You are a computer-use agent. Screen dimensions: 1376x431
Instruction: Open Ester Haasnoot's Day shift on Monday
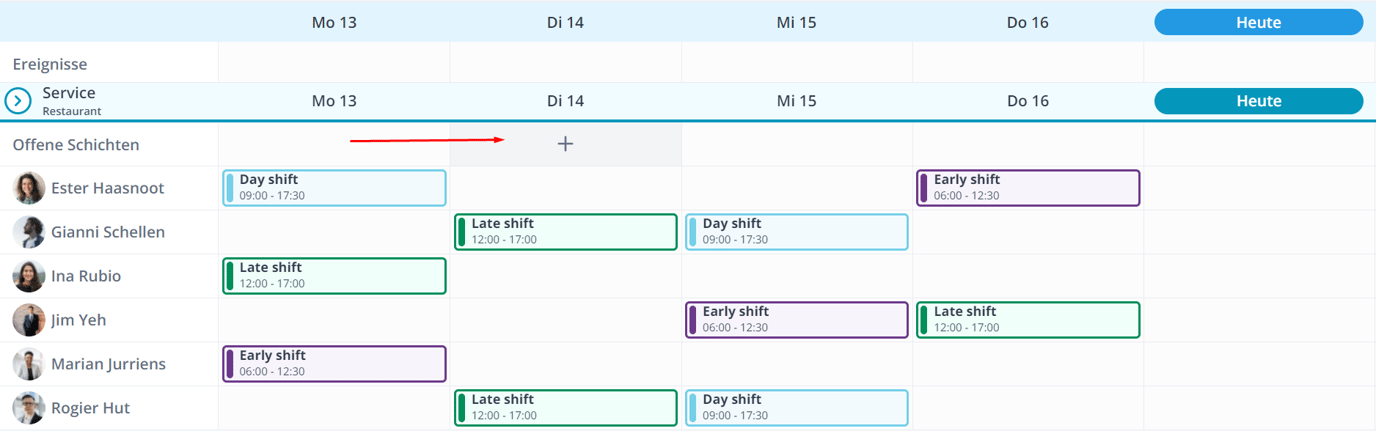coord(334,188)
